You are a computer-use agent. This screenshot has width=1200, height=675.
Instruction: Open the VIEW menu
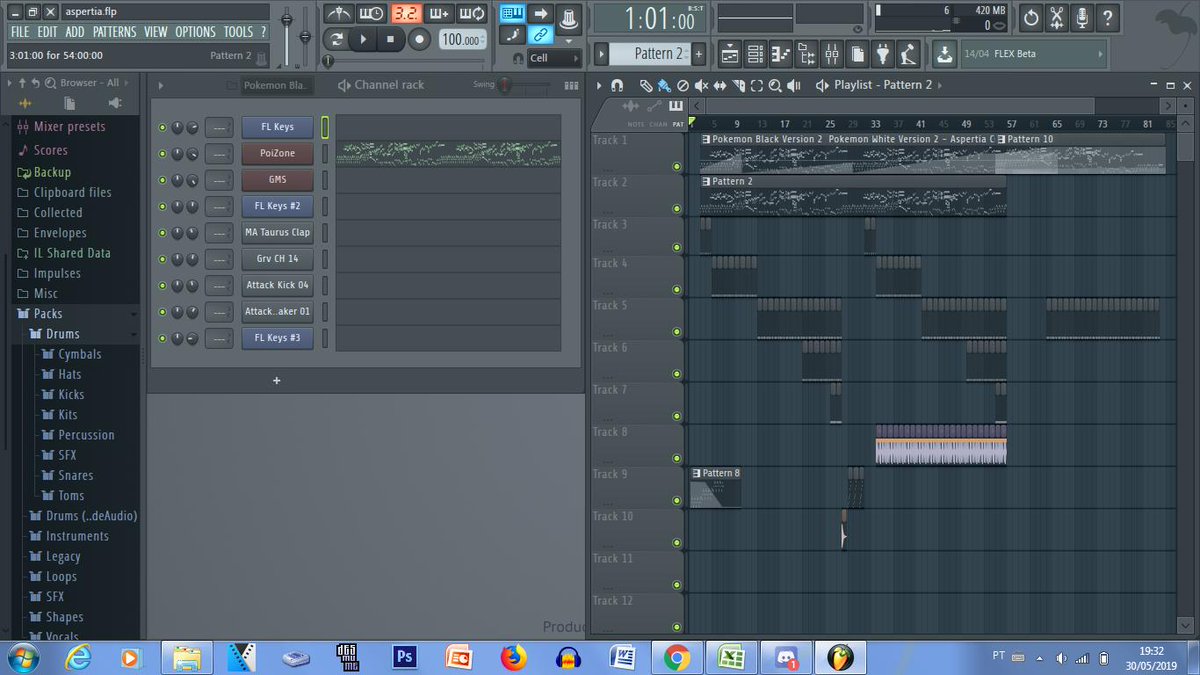[x=156, y=32]
